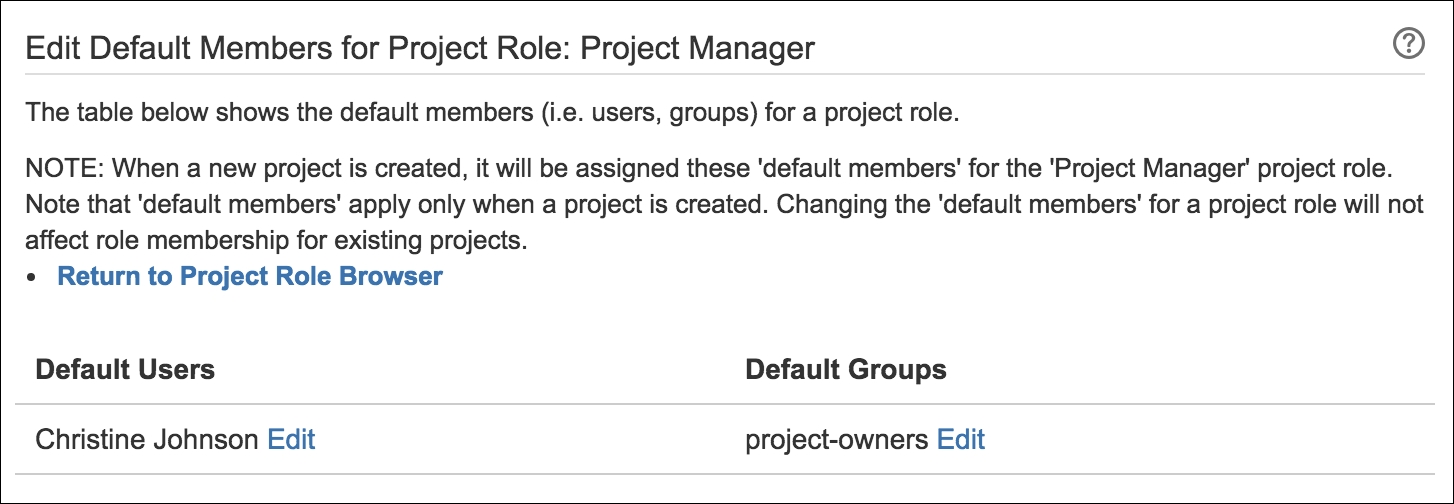Select the Default Users column header
This screenshot has height=504, width=1454.
pyautogui.click(x=125, y=369)
